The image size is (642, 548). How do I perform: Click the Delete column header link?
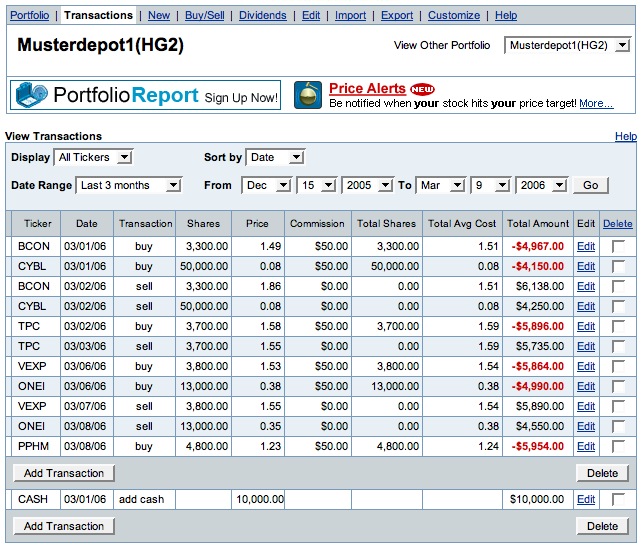618,224
